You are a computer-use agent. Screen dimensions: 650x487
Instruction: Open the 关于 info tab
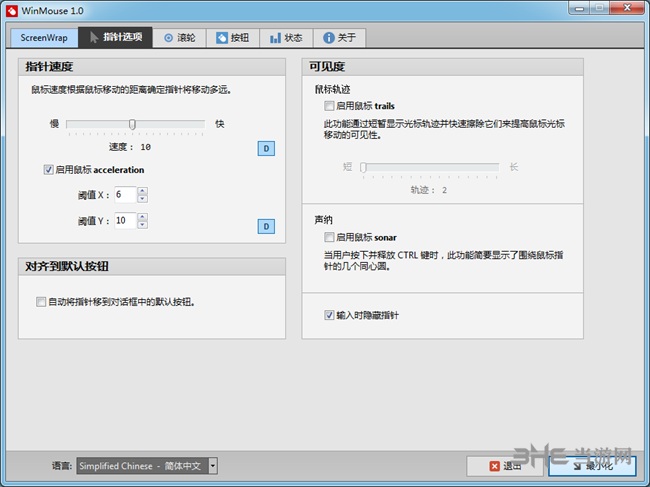click(338, 38)
